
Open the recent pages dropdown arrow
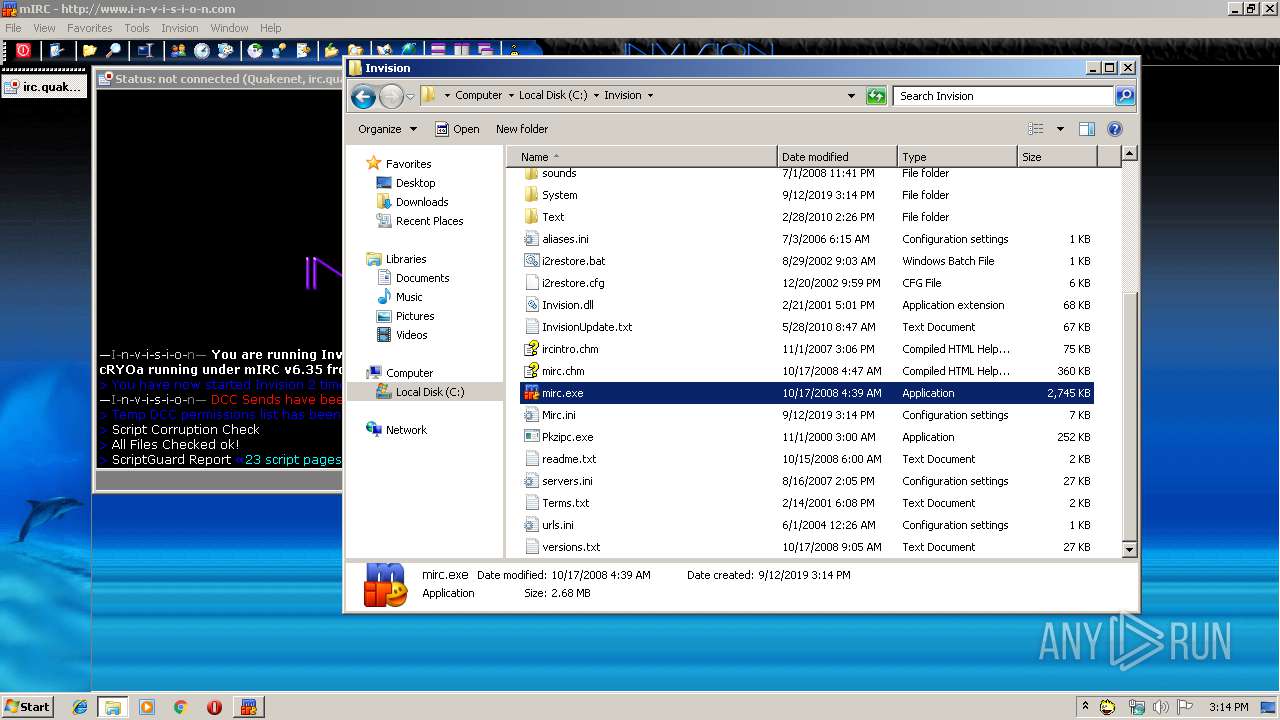pyautogui.click(x=410, y=97)
